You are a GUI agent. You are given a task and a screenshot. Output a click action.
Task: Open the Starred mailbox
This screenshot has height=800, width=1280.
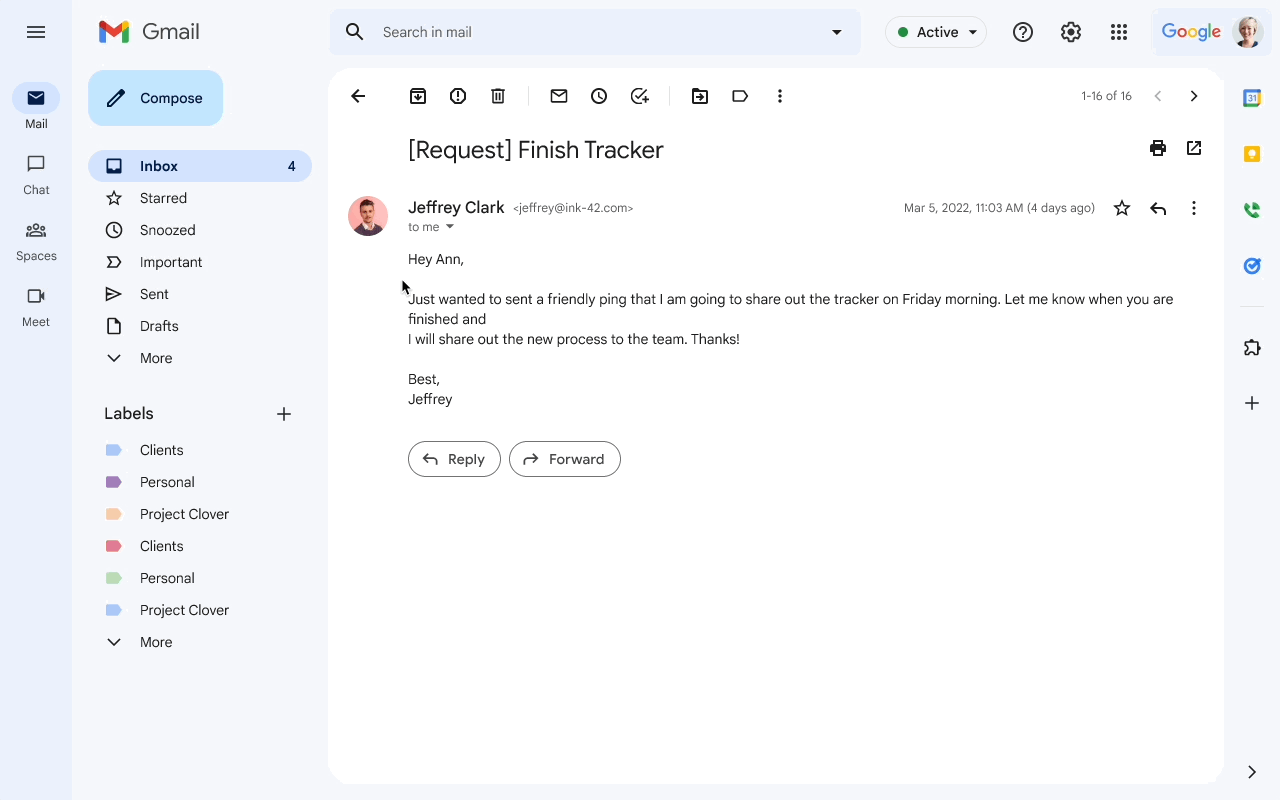coord(163,198)
